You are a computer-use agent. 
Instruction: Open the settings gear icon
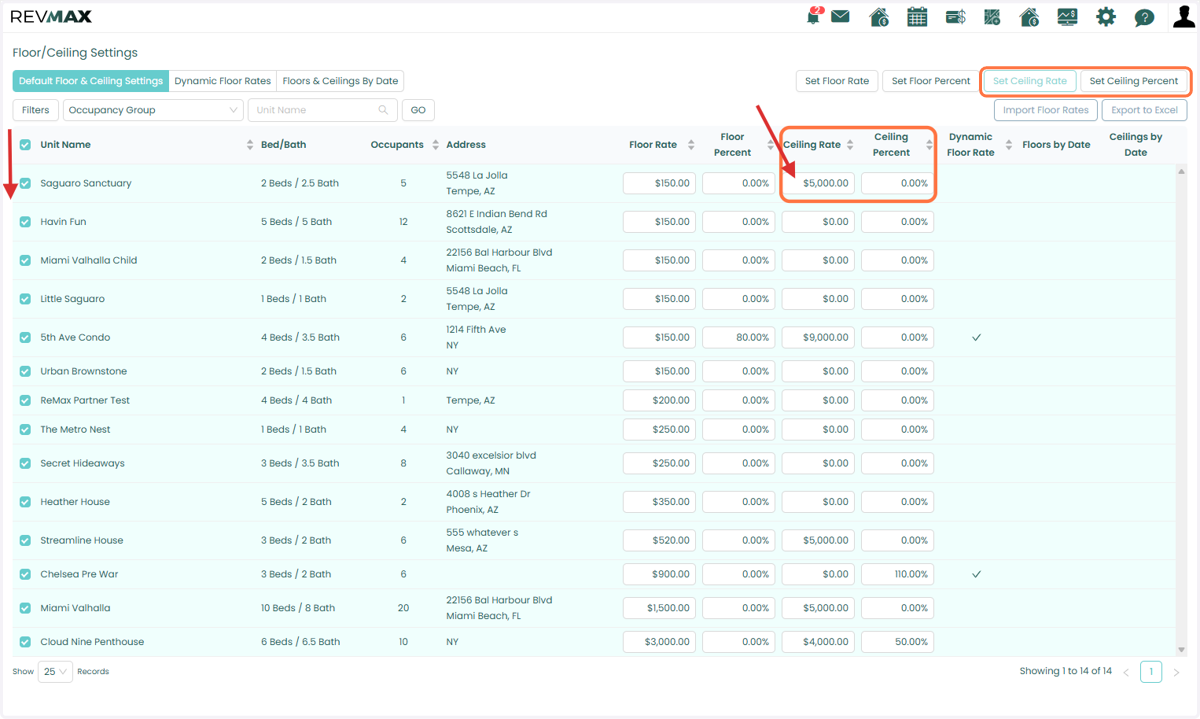pos(1106,17)
